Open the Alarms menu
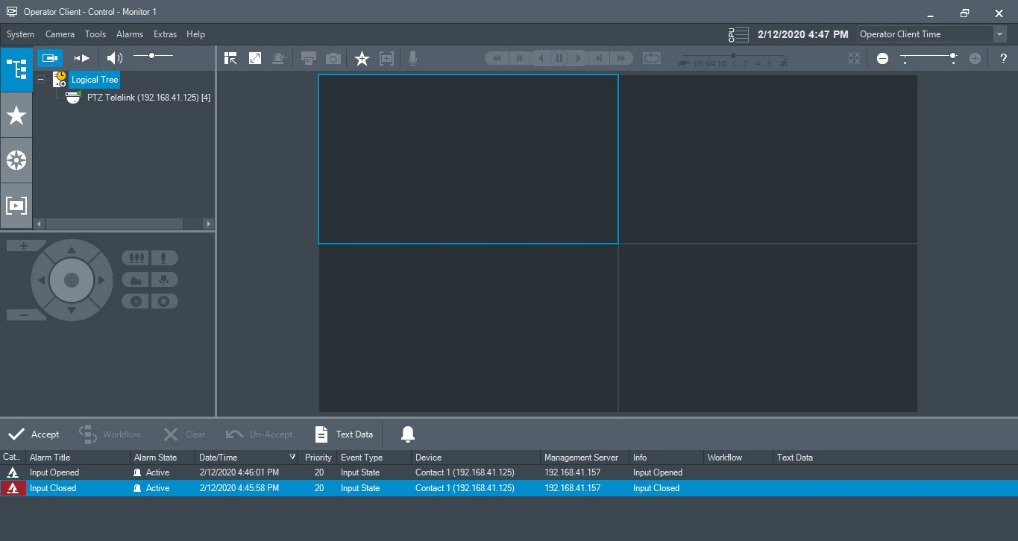Image resolution: width=1018 pixels, height=541 pixels. coord(129,34)
